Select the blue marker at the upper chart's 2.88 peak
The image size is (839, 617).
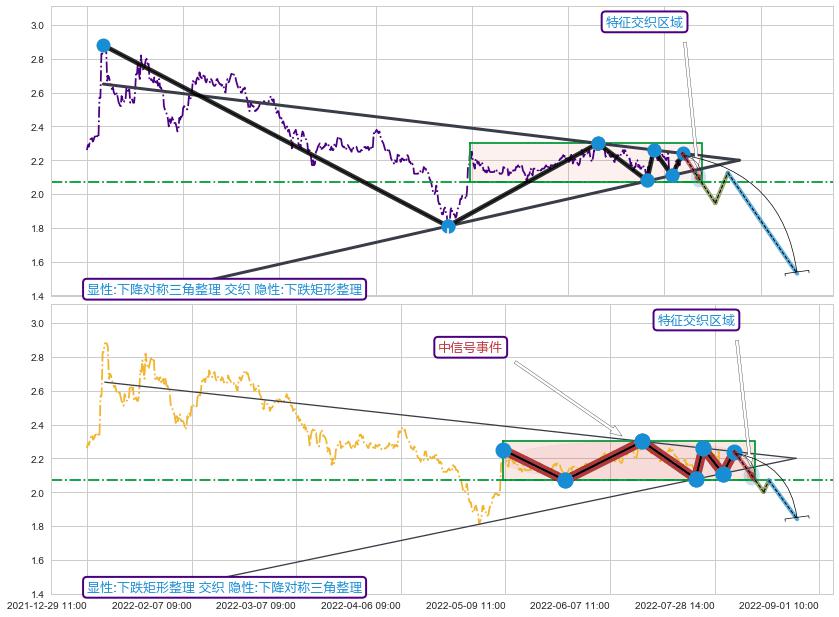[103, 45]
